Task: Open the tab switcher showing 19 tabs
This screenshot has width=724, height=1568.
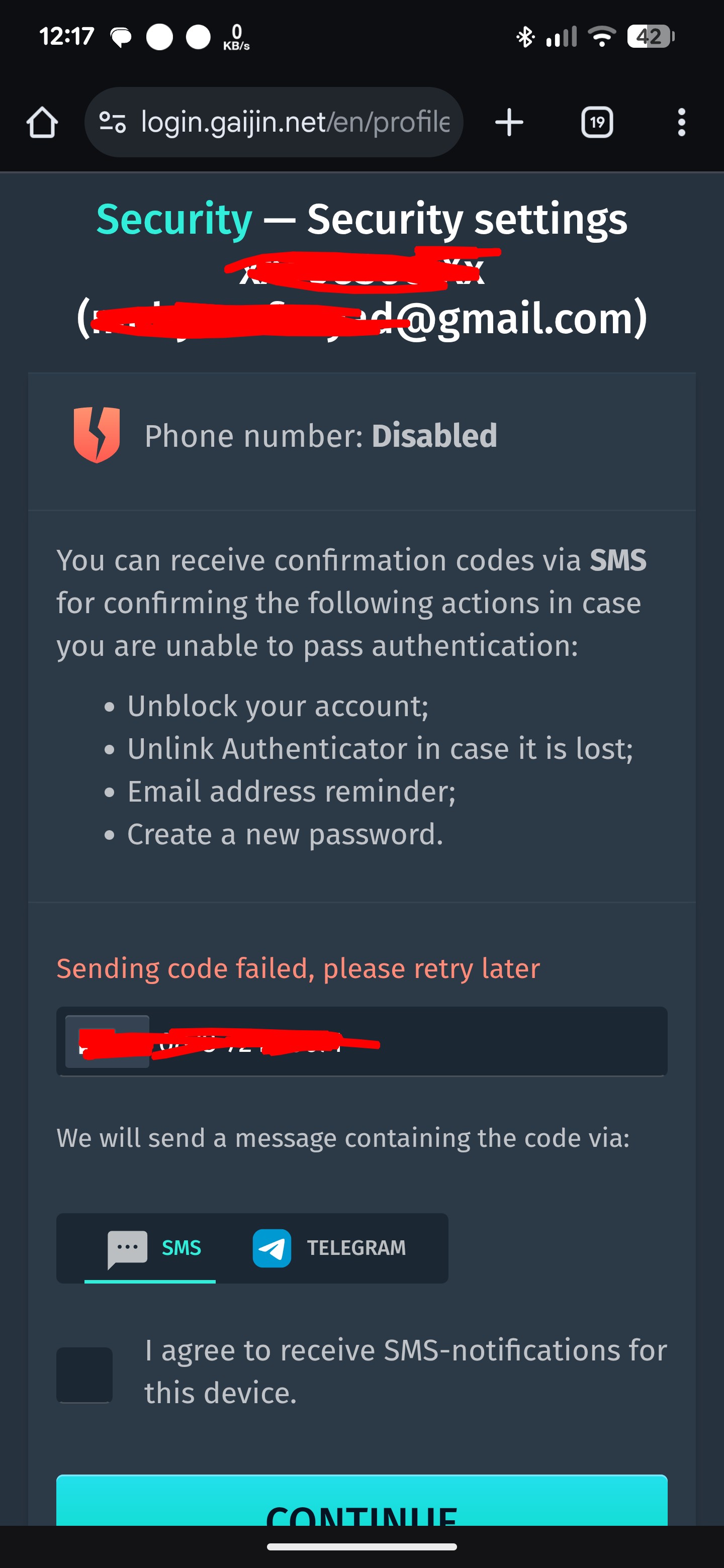Action: [x=597, y=122]
